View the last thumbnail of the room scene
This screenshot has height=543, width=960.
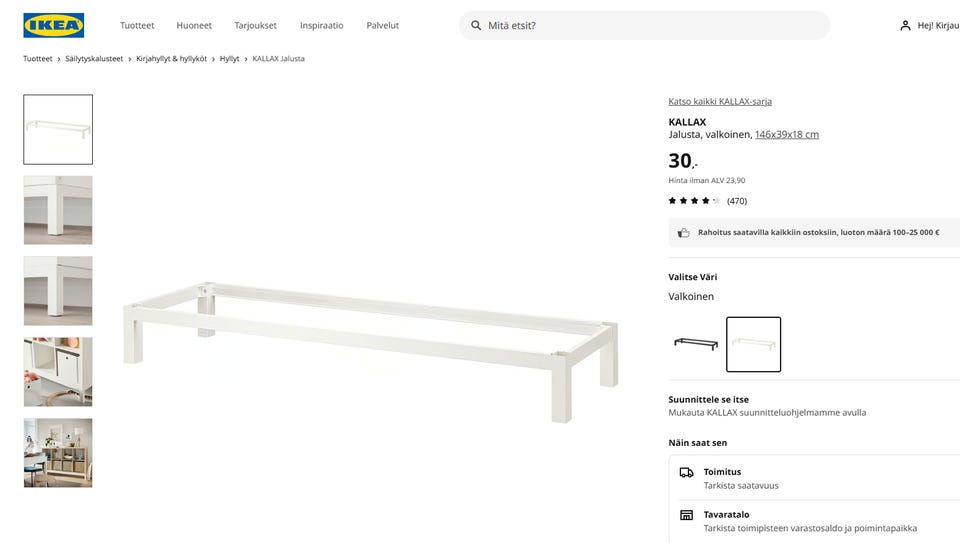point(58,452)
